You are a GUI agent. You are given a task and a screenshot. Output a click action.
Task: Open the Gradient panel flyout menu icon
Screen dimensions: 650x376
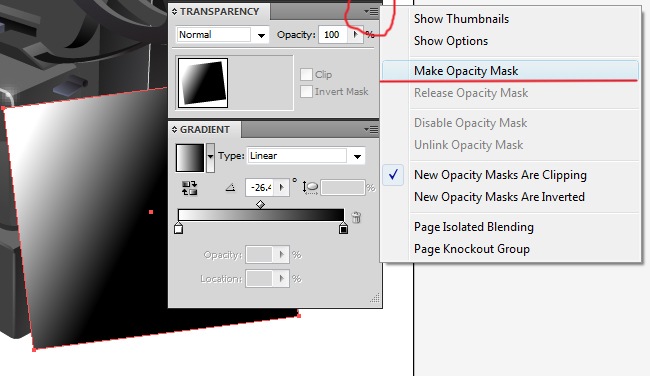pyautogui.click(x=371, y=130)
